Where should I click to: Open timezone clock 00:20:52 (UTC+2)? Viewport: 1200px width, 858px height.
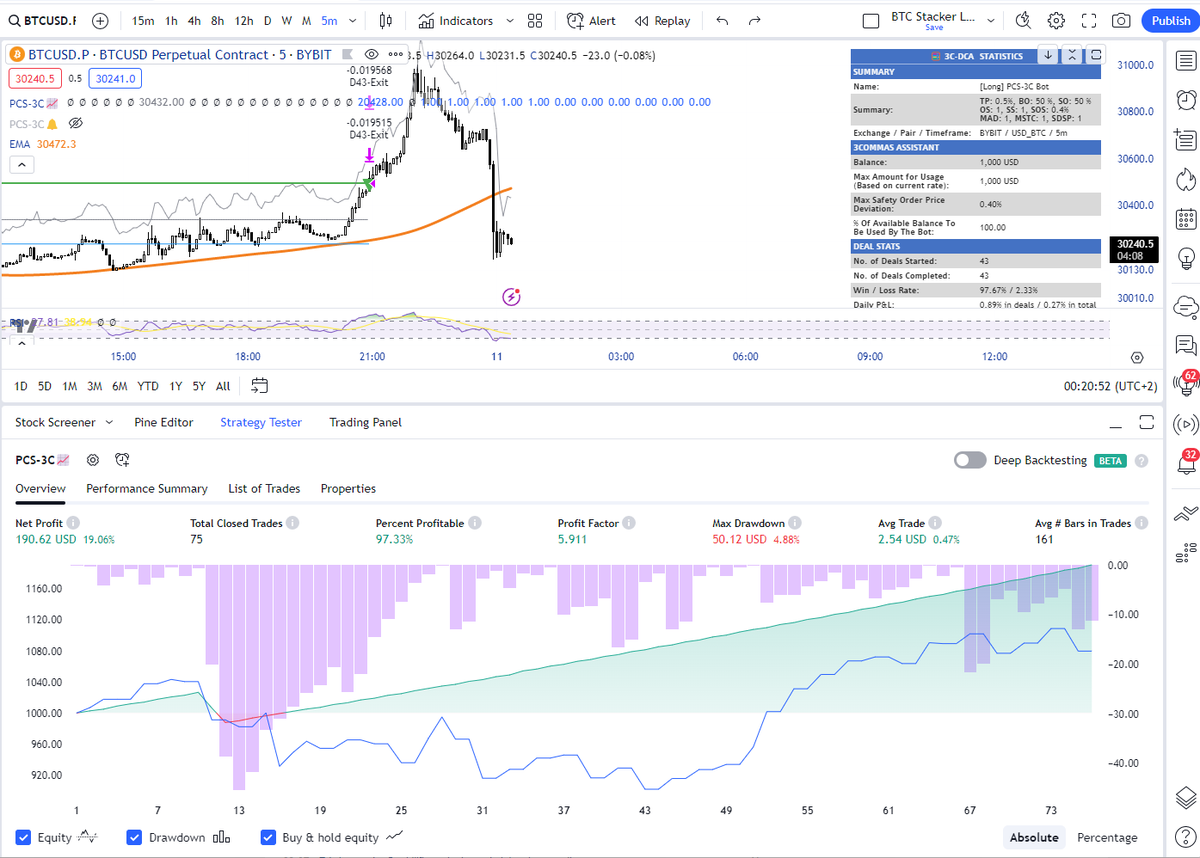click(x=1109, y=386)
